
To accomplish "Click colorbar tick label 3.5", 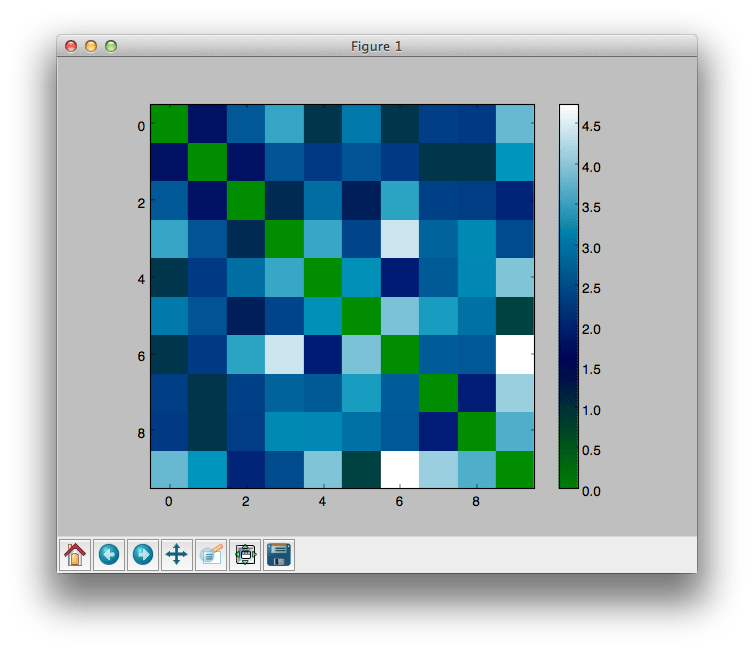I will (591, 207).
